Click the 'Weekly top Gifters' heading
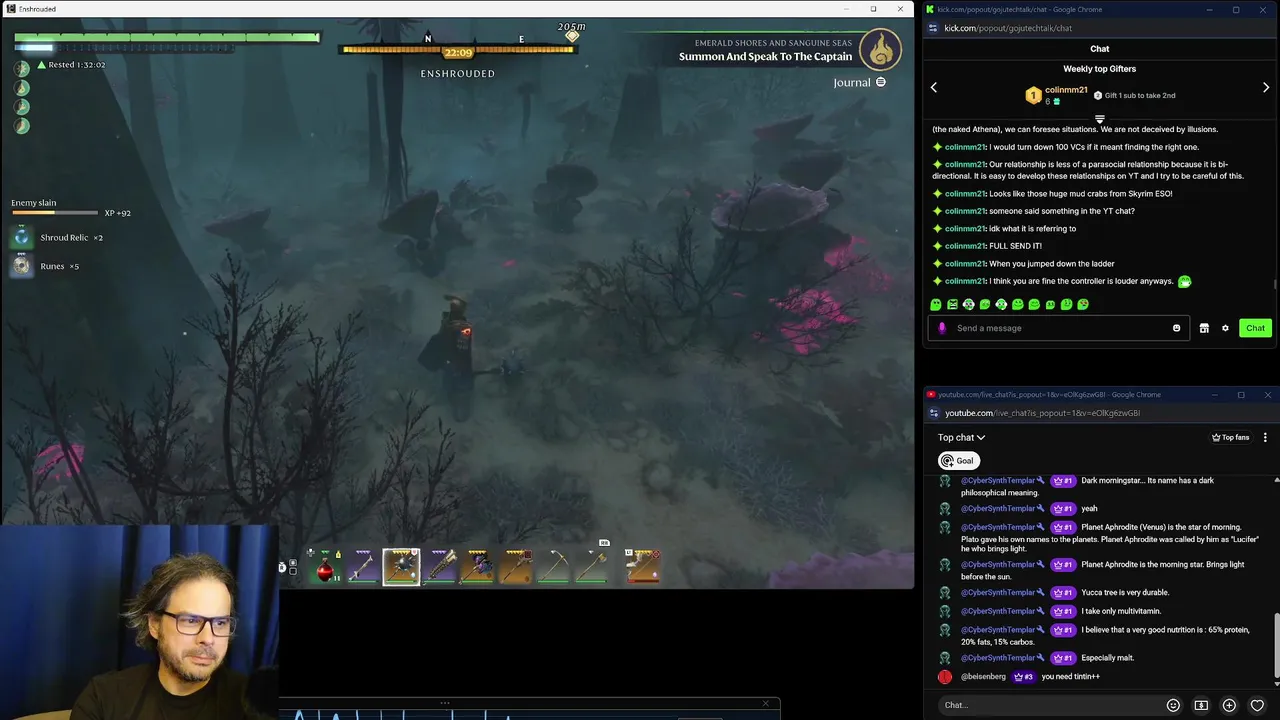The image size is (1280, 720). [1099, 69]
